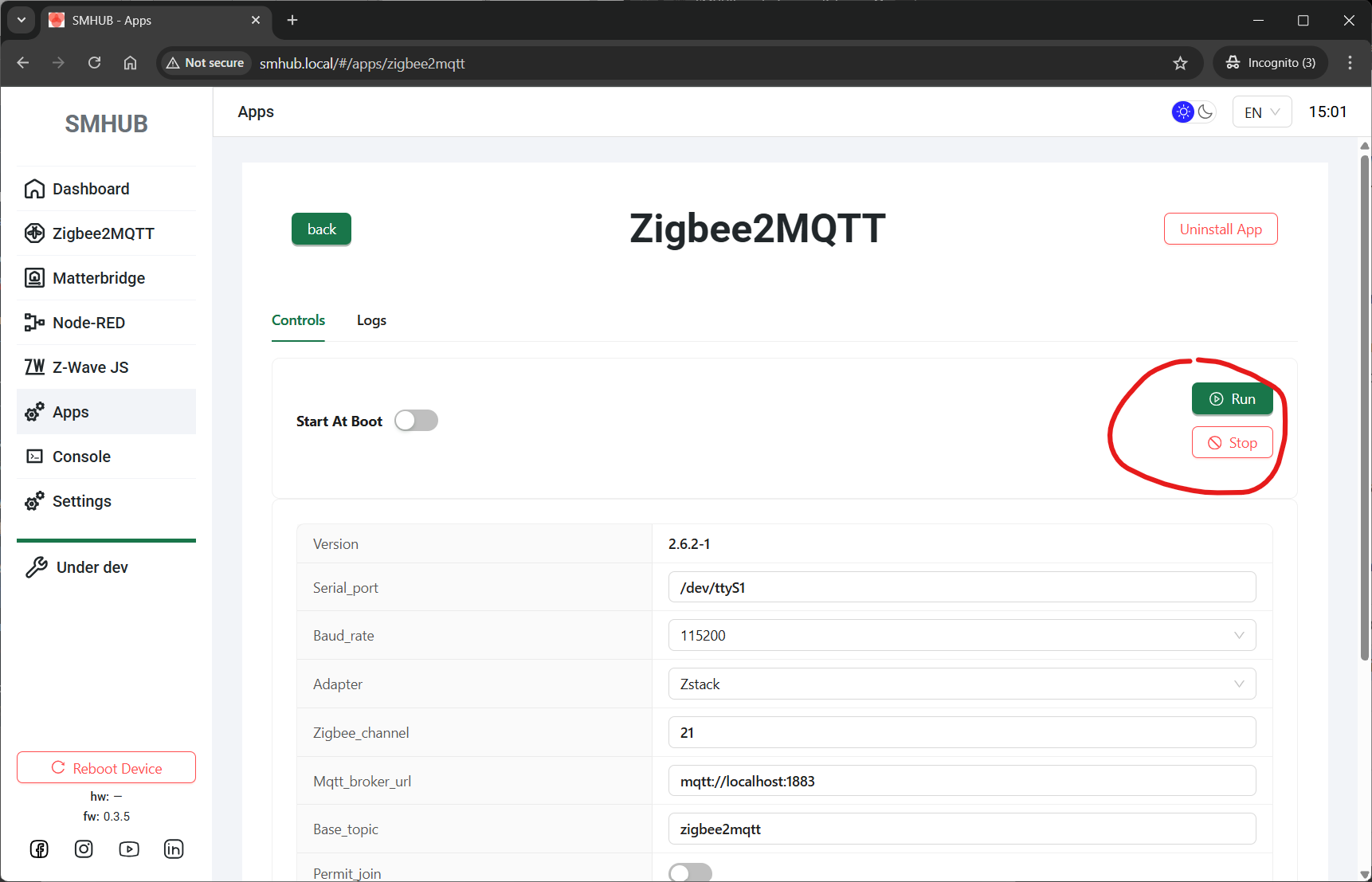Switch to the Logs tab
The height and width of the screenshot is (882, 1372).
coord(371,320)
